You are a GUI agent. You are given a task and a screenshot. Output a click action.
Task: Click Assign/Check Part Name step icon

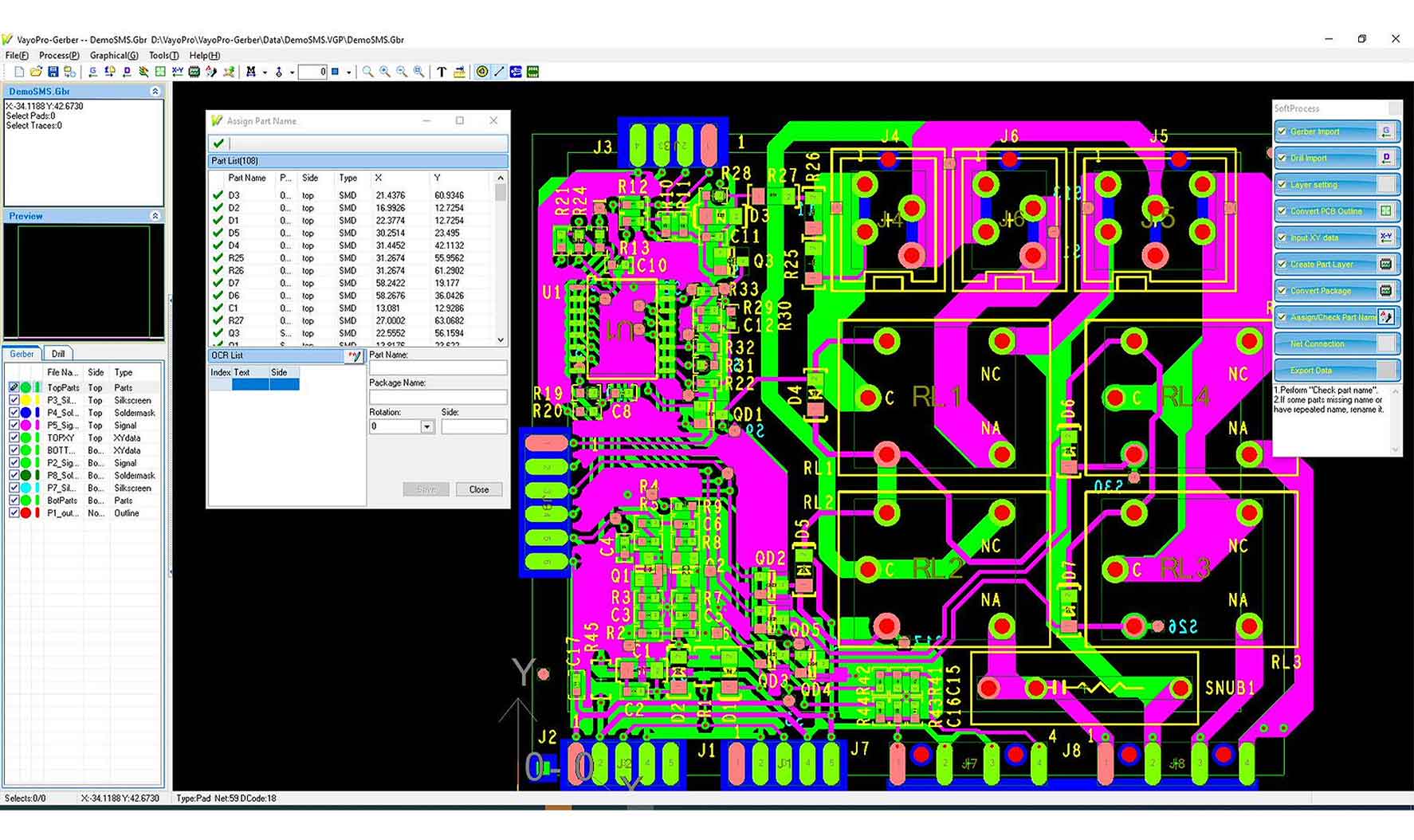pos(1386,317)
